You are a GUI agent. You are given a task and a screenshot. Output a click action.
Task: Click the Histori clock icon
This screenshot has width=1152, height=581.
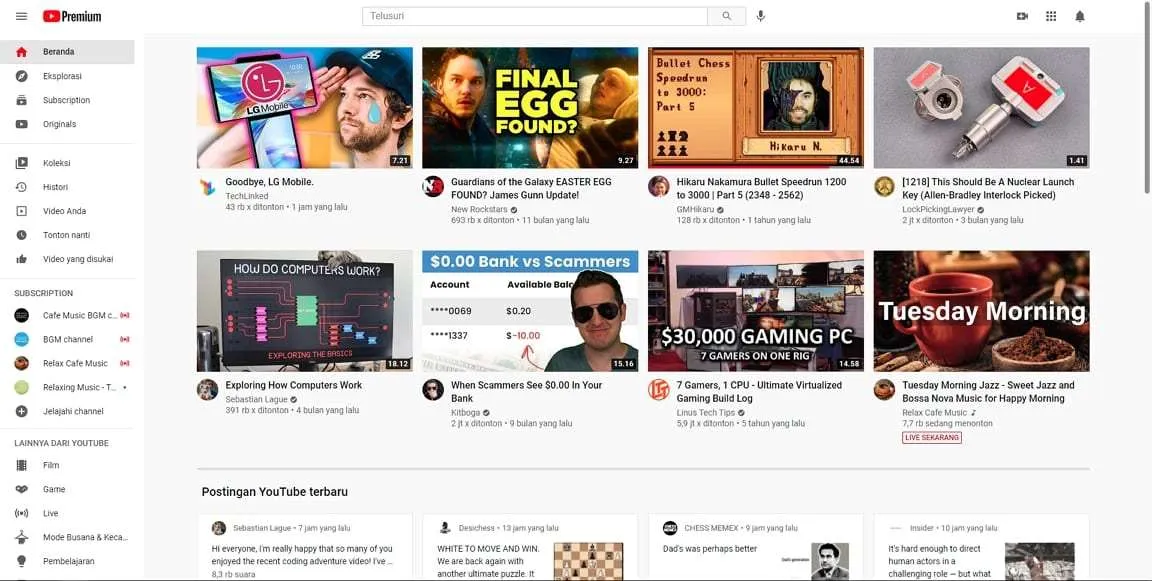(21, 187)
